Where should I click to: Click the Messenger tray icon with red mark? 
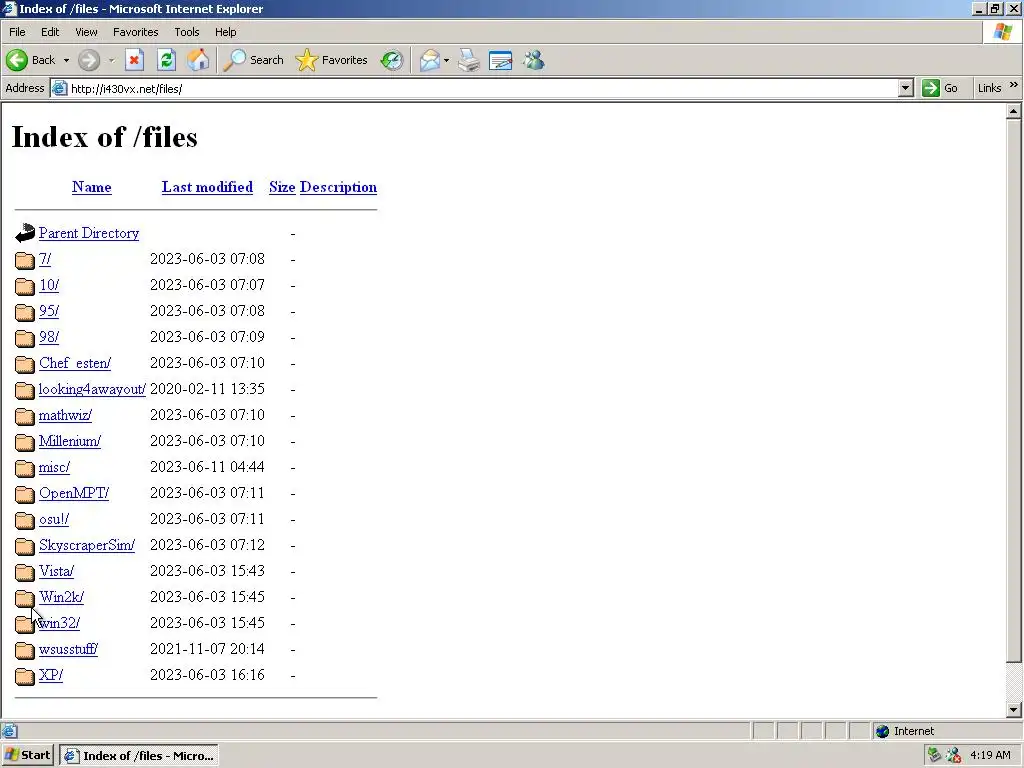(x=953, y=755)
